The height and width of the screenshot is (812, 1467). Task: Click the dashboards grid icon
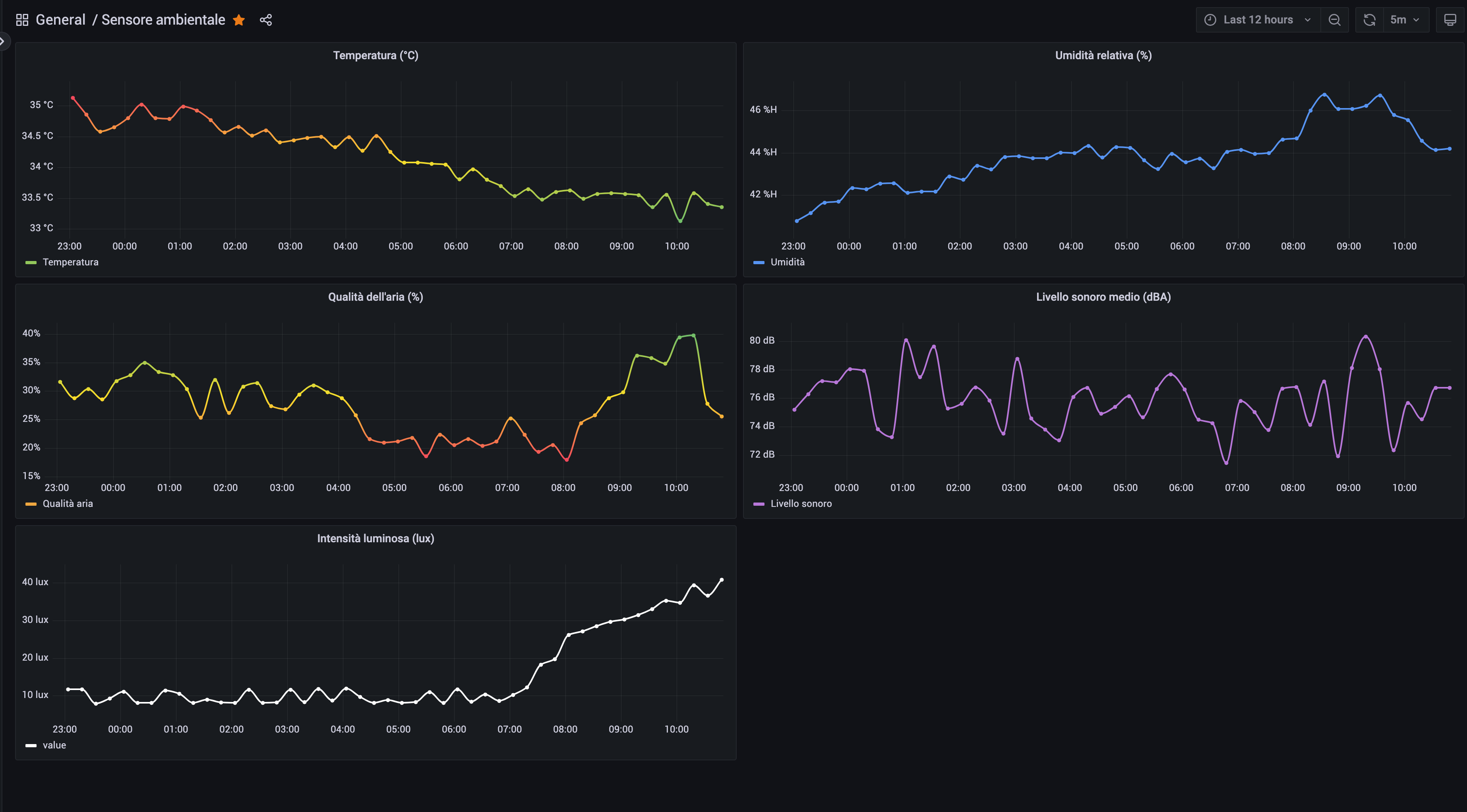[22, 20]
